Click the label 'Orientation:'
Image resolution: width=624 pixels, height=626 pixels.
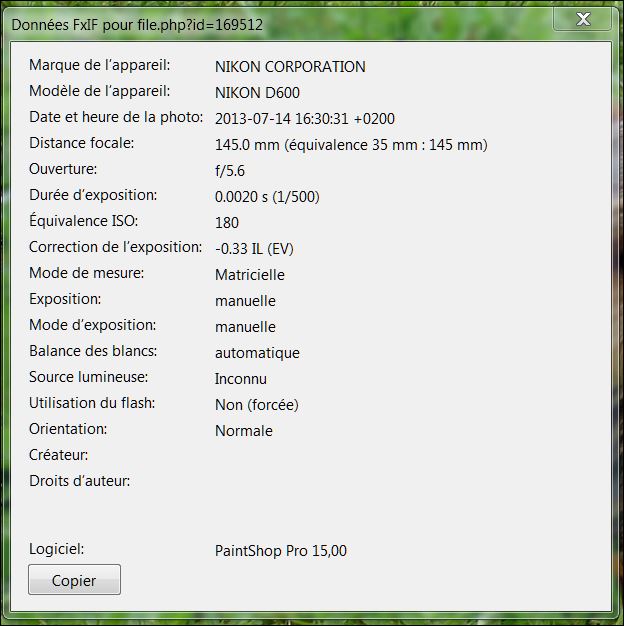[x=68, y=428]
